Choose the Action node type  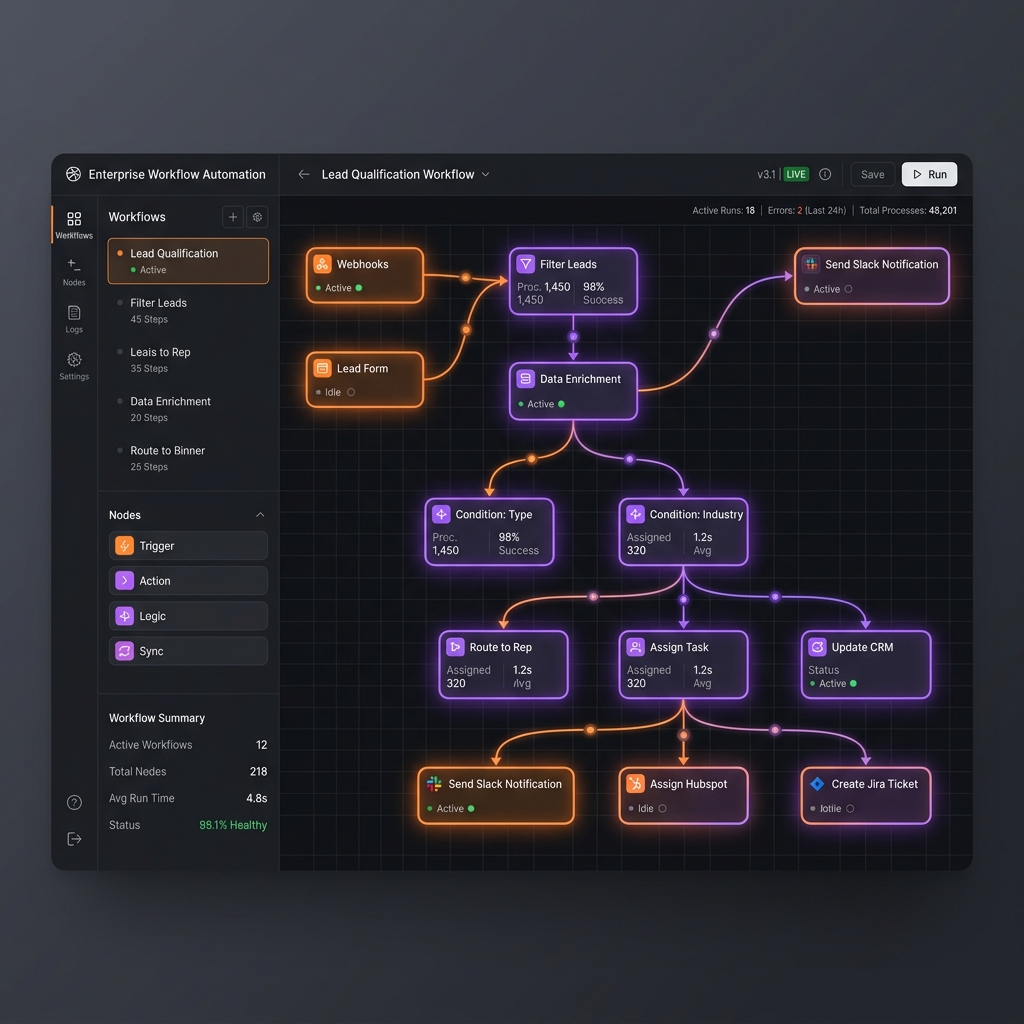tap(188, 581)
